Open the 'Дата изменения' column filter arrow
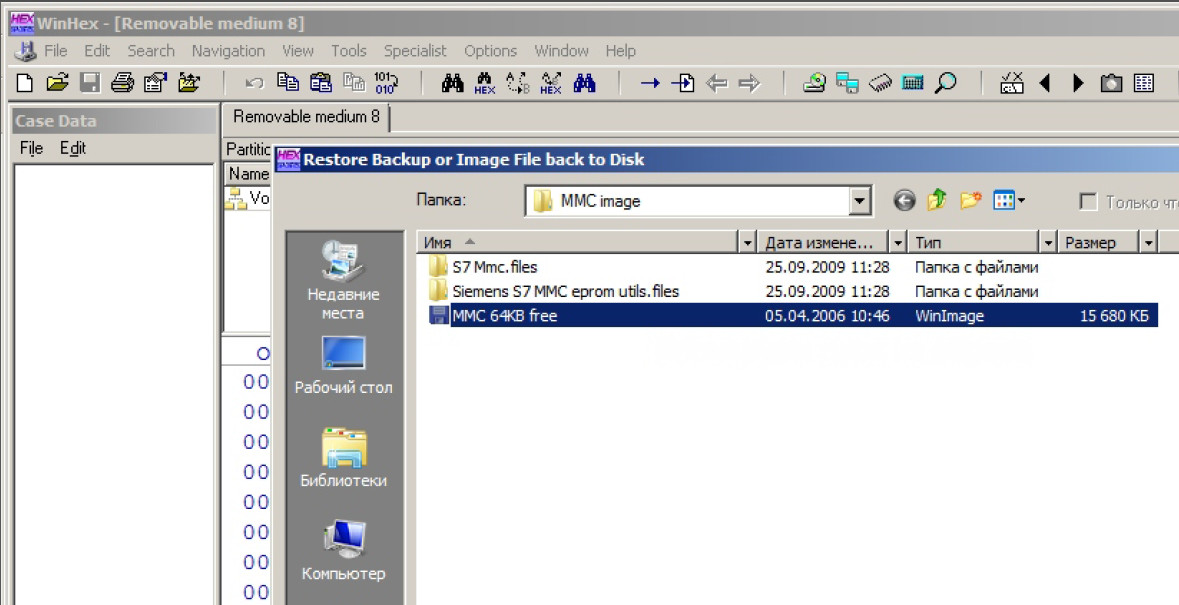The image size is (1179, 605). [x=898, y=243]
